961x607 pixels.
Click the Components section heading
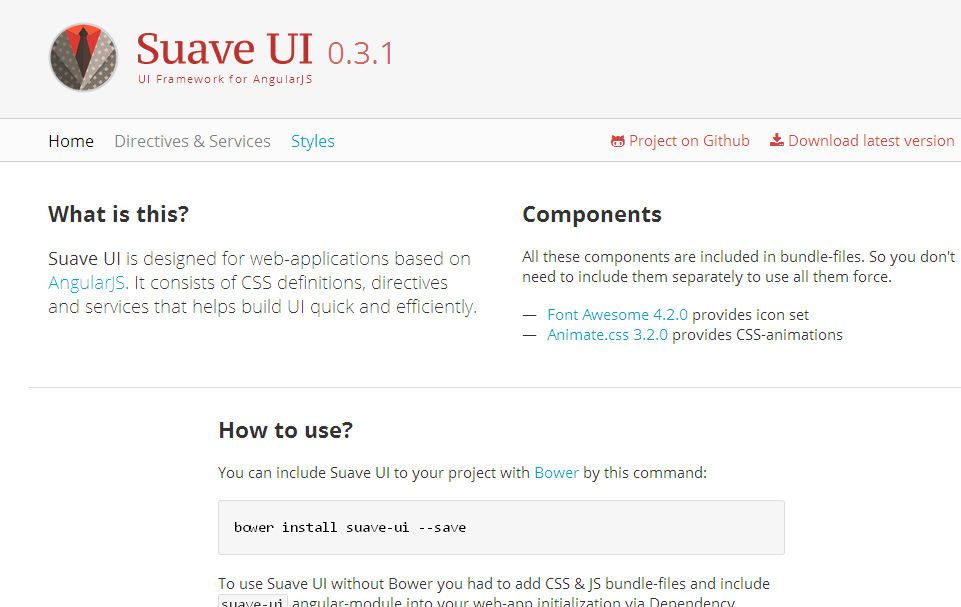point(592,214)
